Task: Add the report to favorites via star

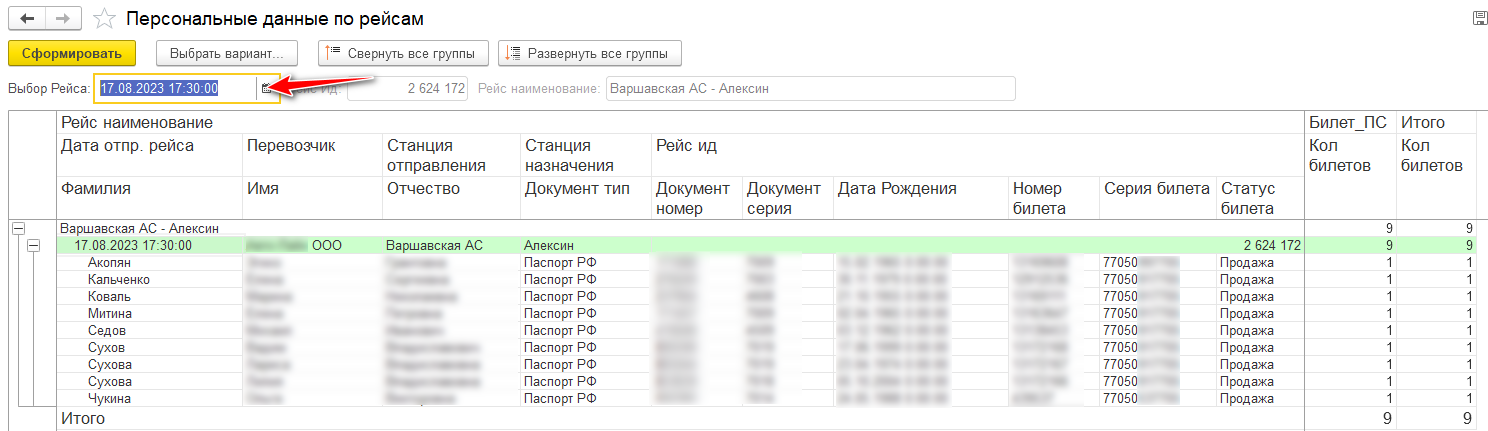Action: (102, 19)
